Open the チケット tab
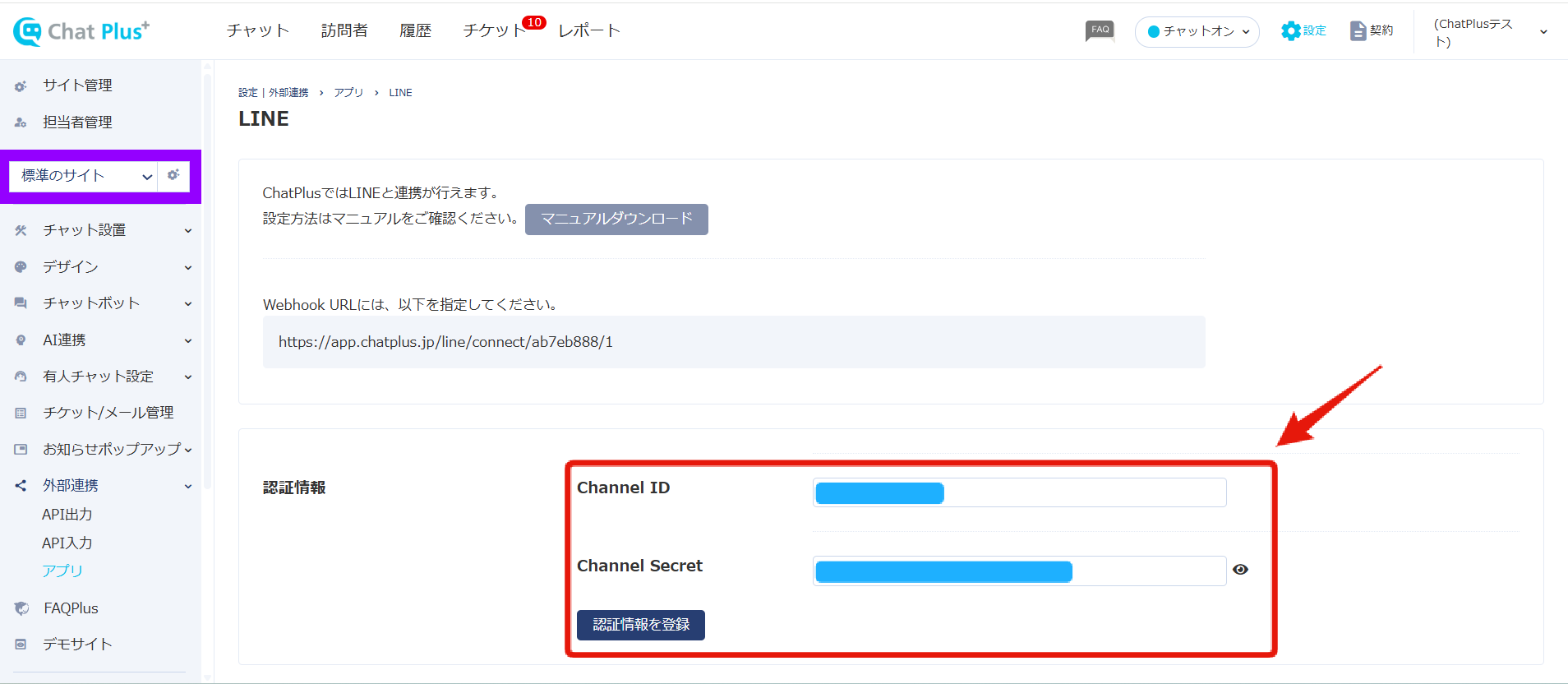Viewport: 1568px width, 684px height. tap(493, 30)
